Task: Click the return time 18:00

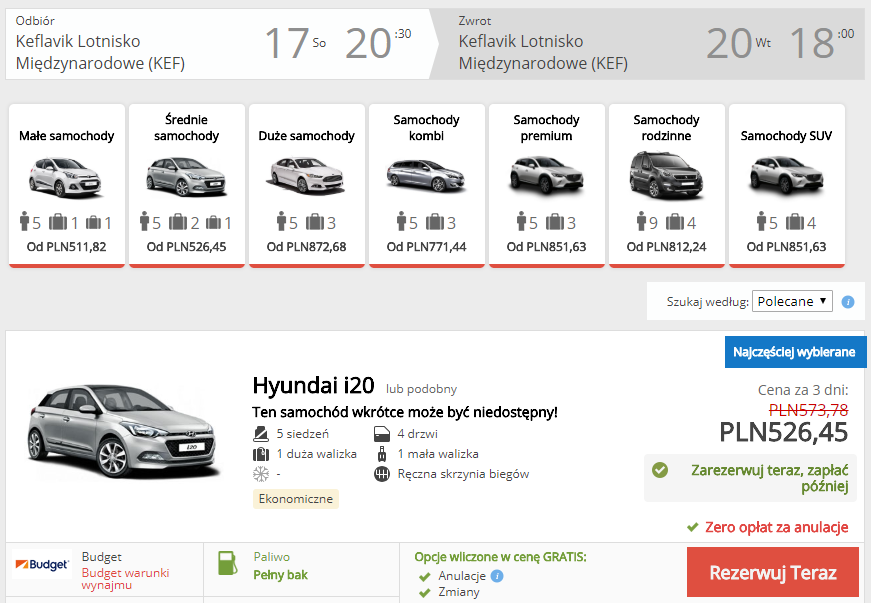Action: coord(822,43)
